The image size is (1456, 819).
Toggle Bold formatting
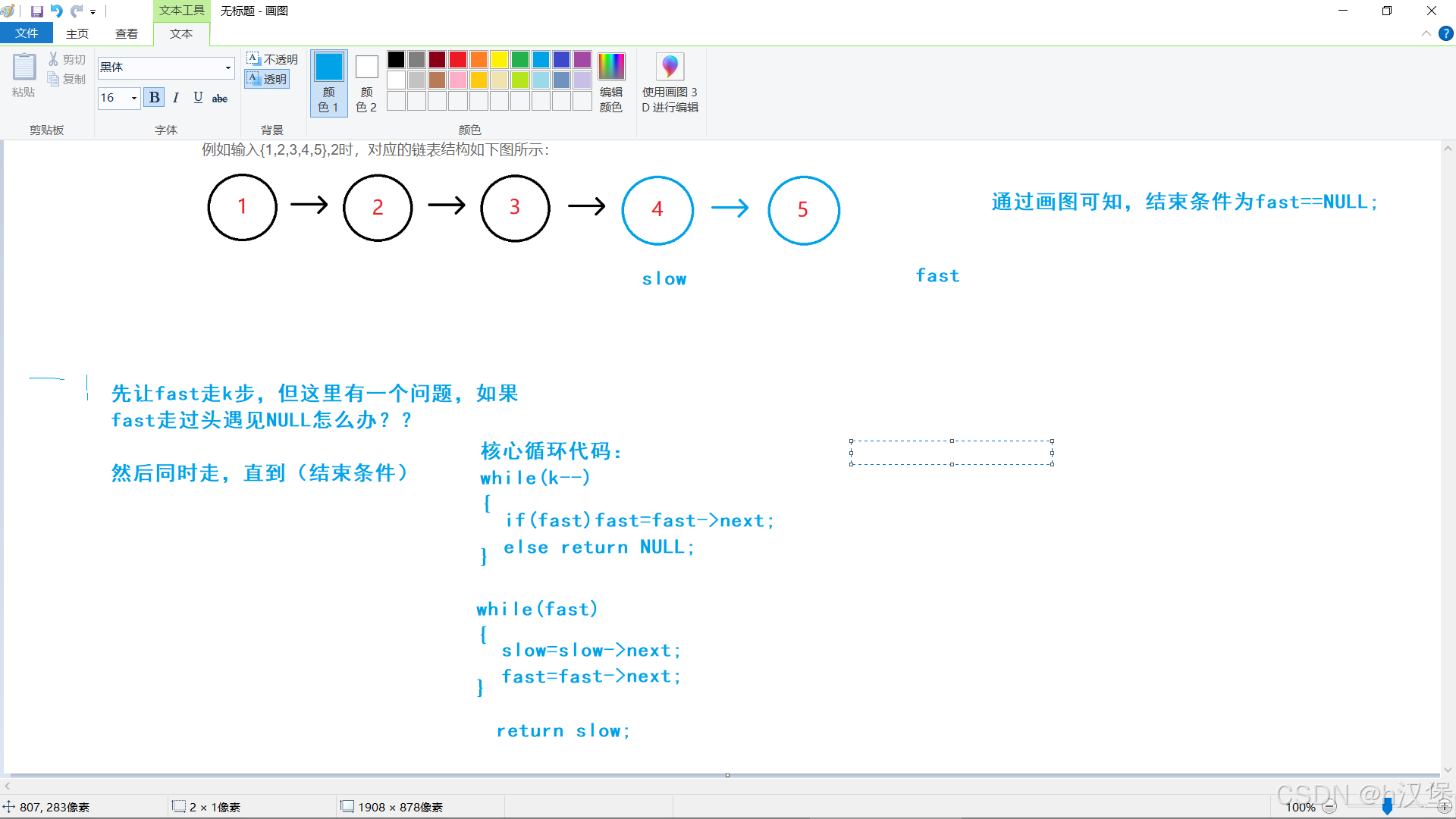(x=155, y=98)
